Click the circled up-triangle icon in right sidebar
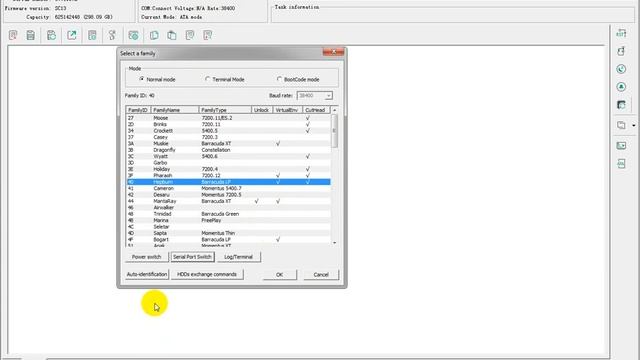The image size is (640, 360). click(621, 87)
